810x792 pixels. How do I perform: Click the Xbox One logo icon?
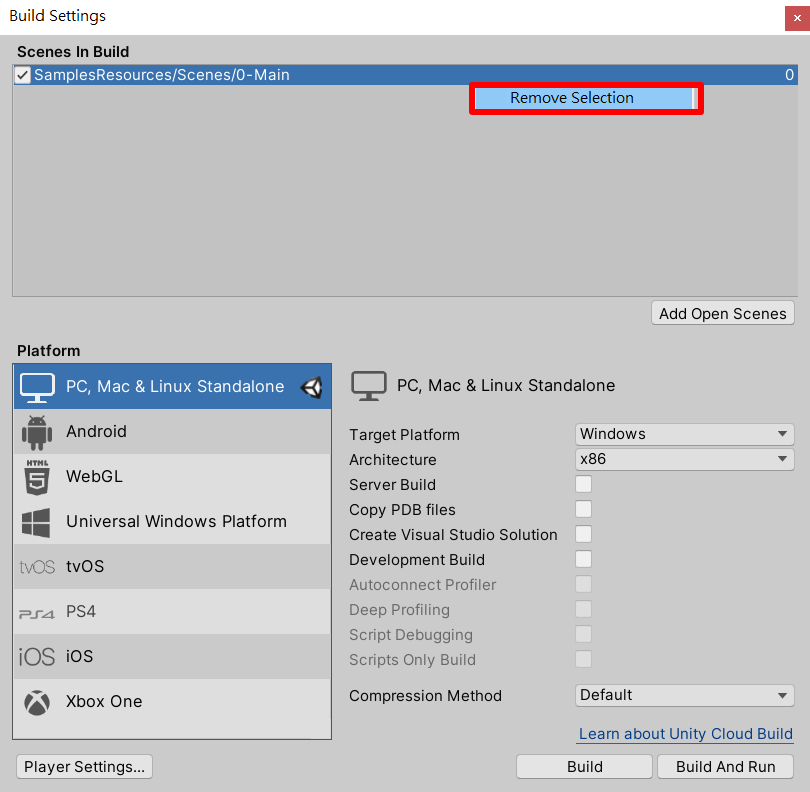pyautogui.click(x=37, y=703)
